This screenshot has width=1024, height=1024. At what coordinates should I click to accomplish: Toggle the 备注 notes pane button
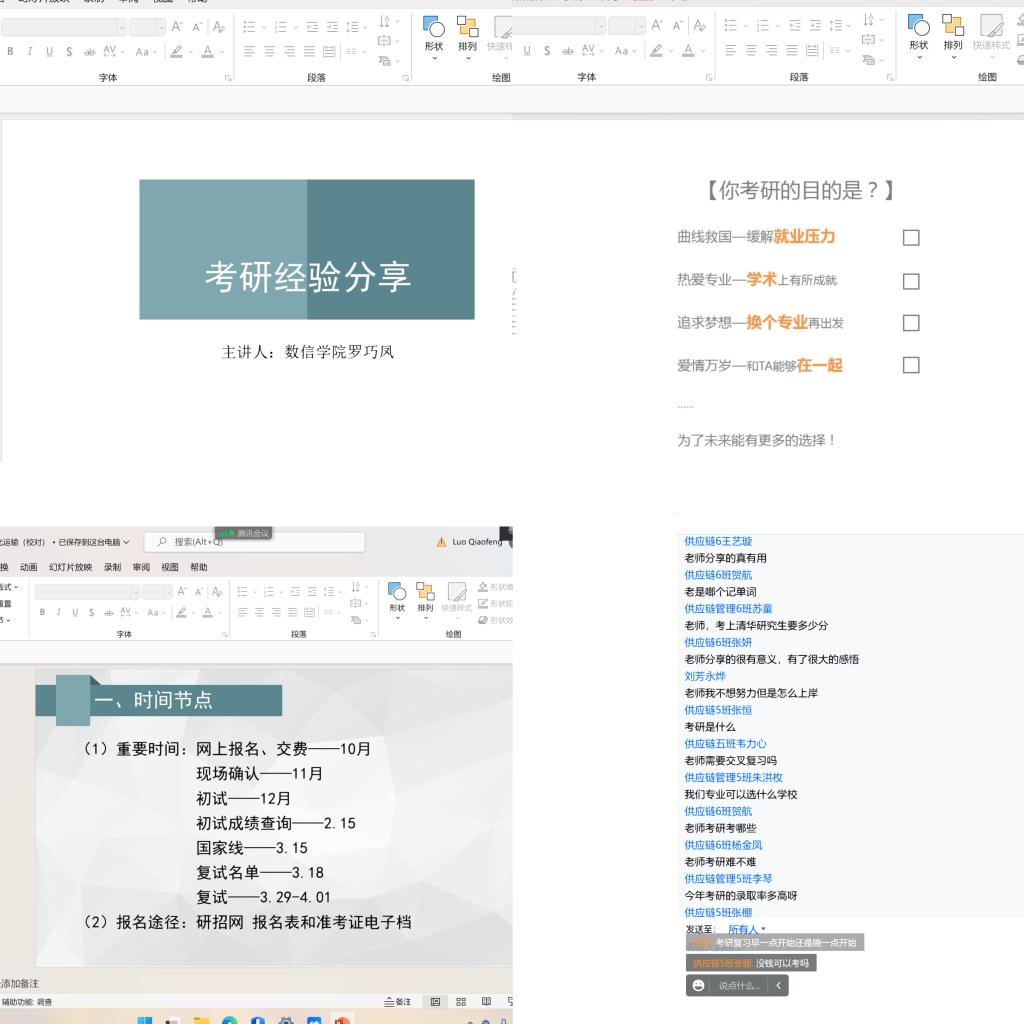coord(398,1002)
